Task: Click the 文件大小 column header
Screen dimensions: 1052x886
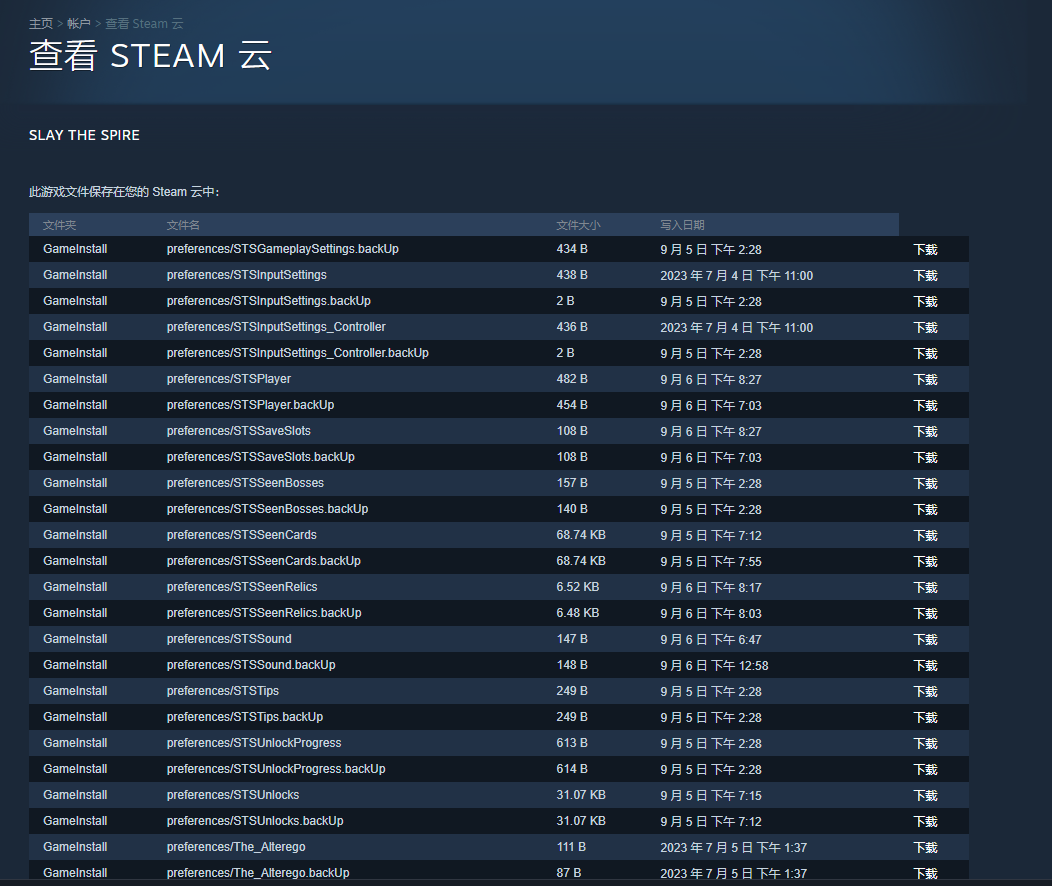Action: 578,225
